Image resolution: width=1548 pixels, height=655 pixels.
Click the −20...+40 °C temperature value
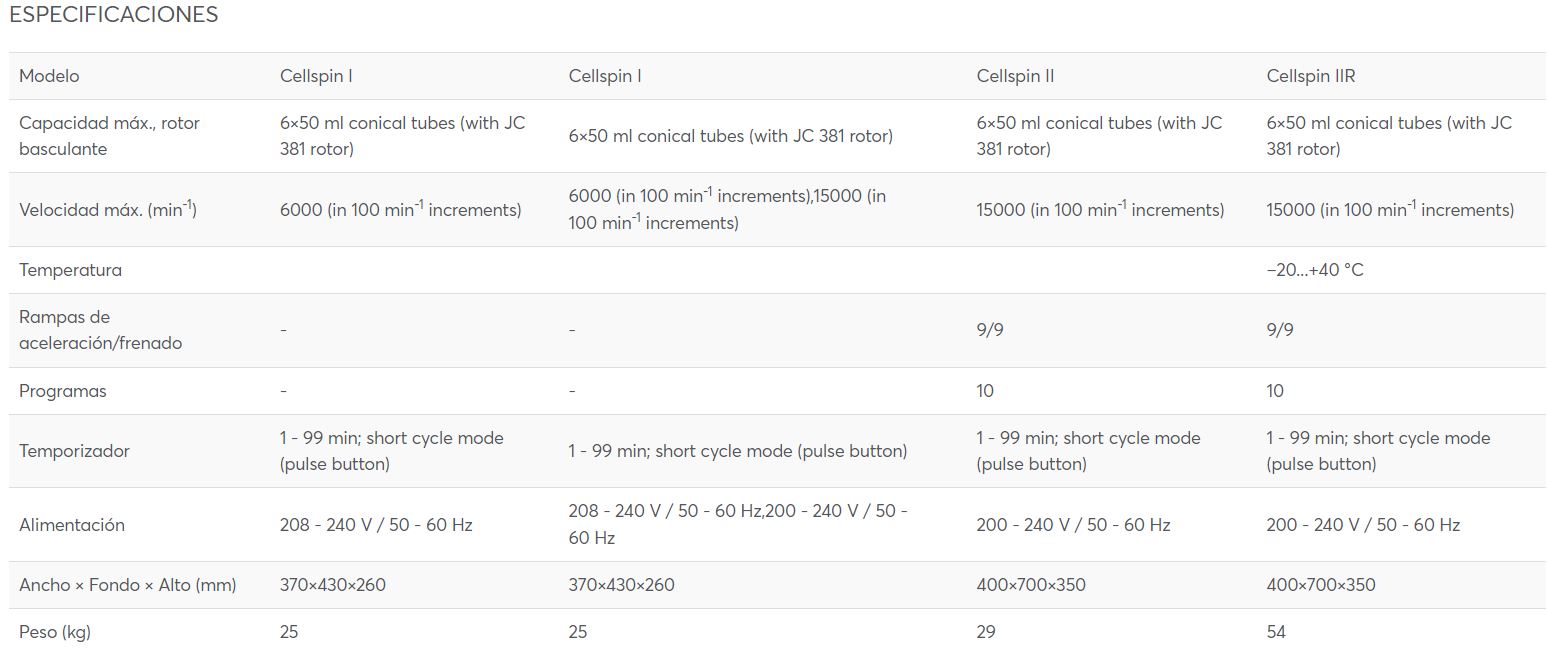(1314, 270)
